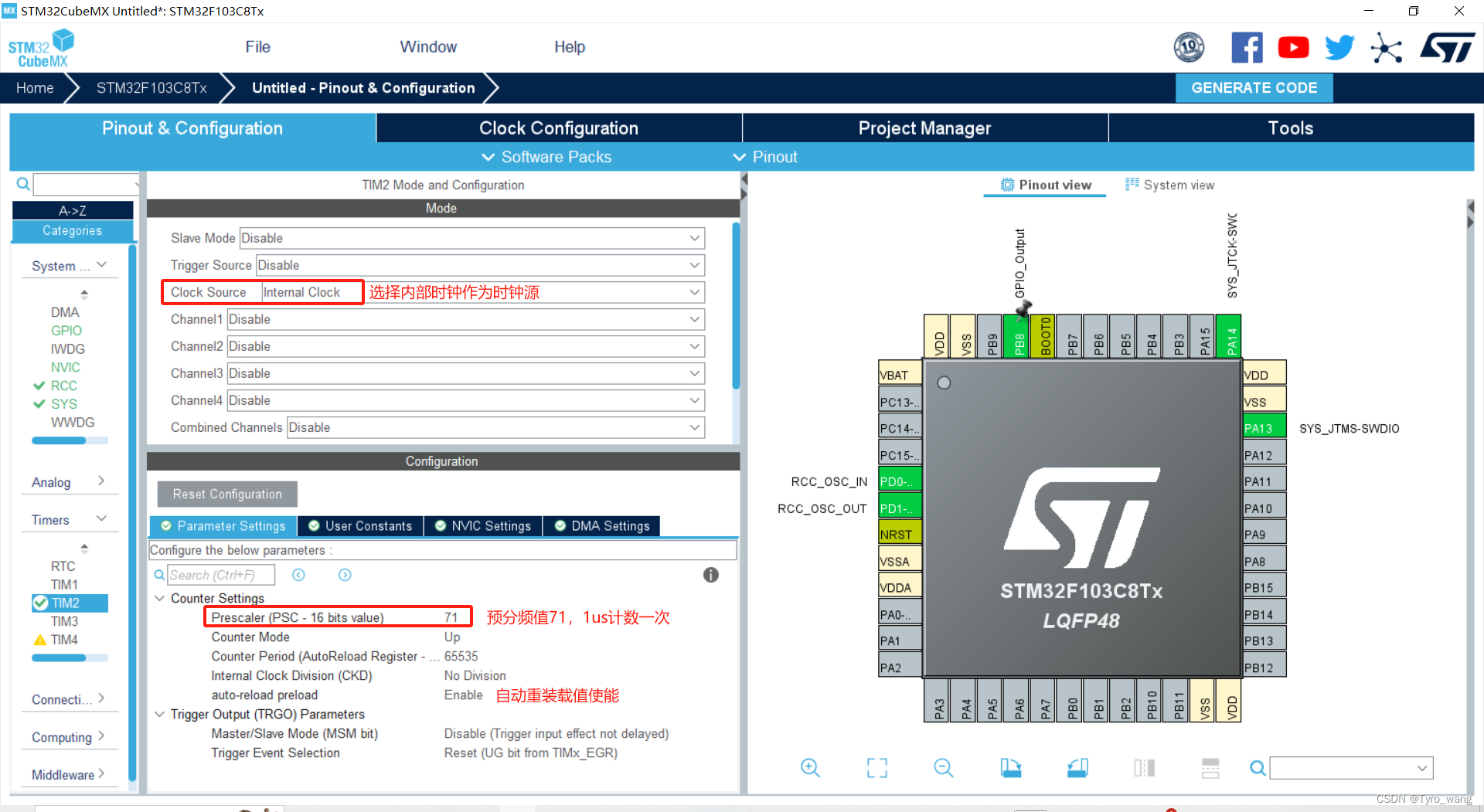Collapse the Counter Settings group
This screenshot has height=812, width=1484.
point(159,598)
